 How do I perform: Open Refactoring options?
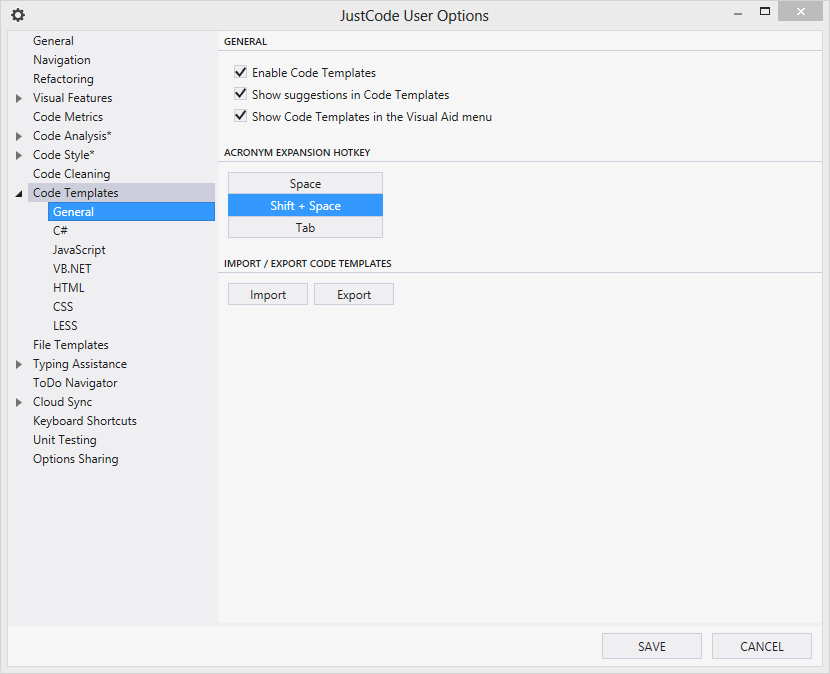(64, 79)
